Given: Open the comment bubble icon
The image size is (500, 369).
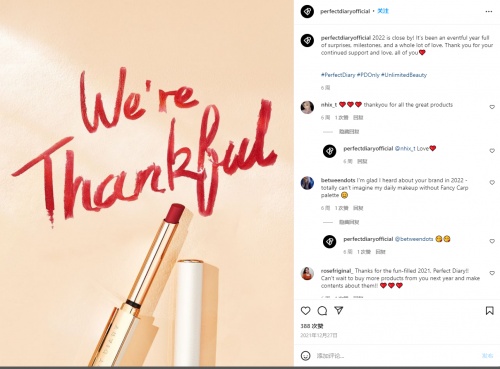Looking at the screenshot, I should pos(322,311).
